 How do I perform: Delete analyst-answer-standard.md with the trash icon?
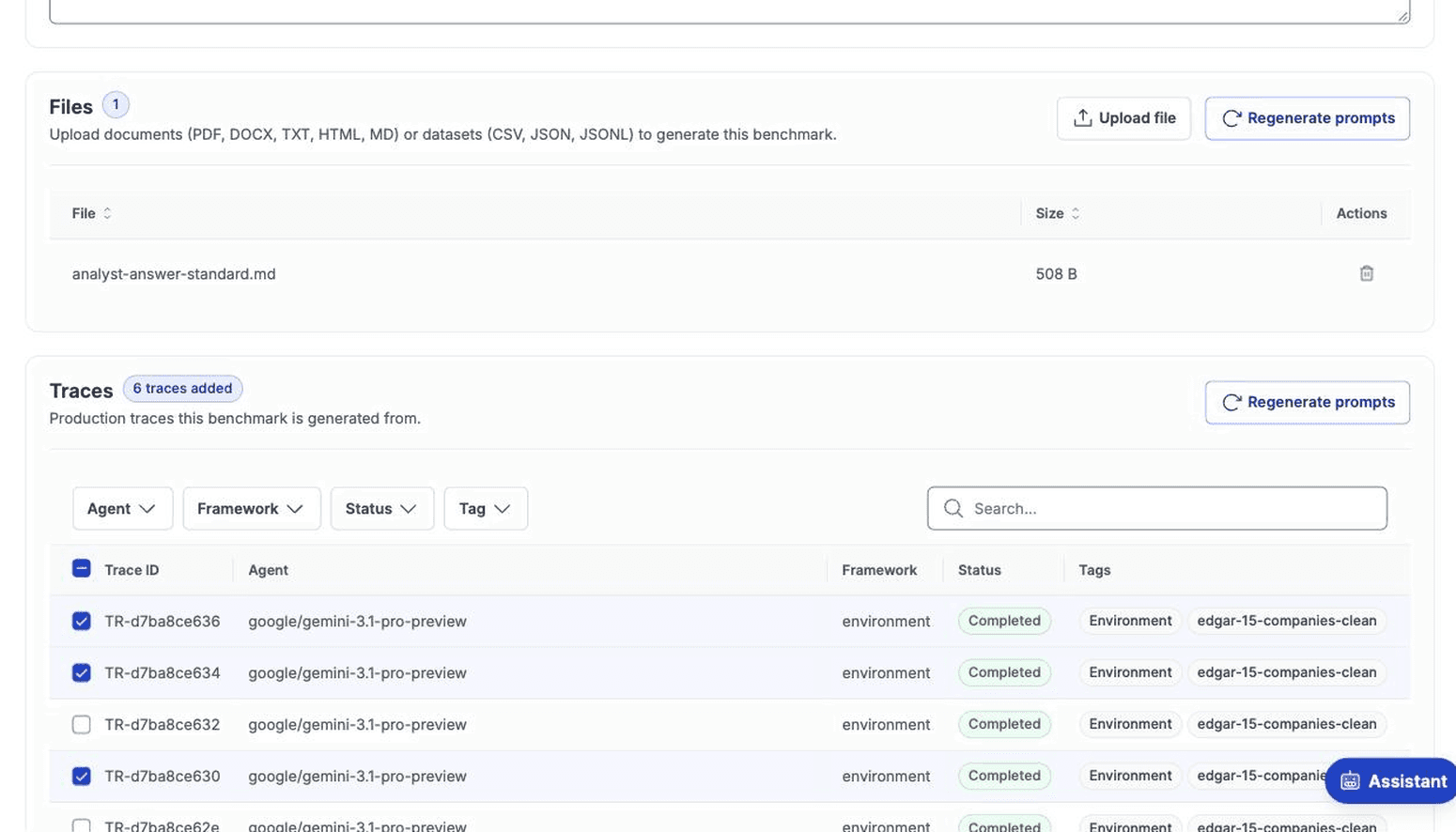[1366, 273]
